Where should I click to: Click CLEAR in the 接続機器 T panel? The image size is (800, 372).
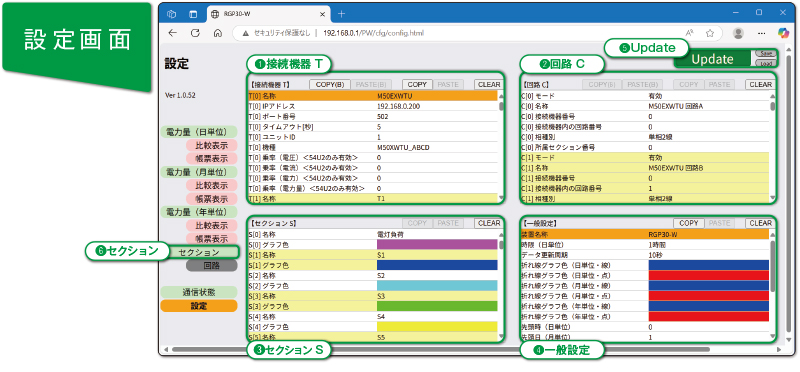coord(488,85)
